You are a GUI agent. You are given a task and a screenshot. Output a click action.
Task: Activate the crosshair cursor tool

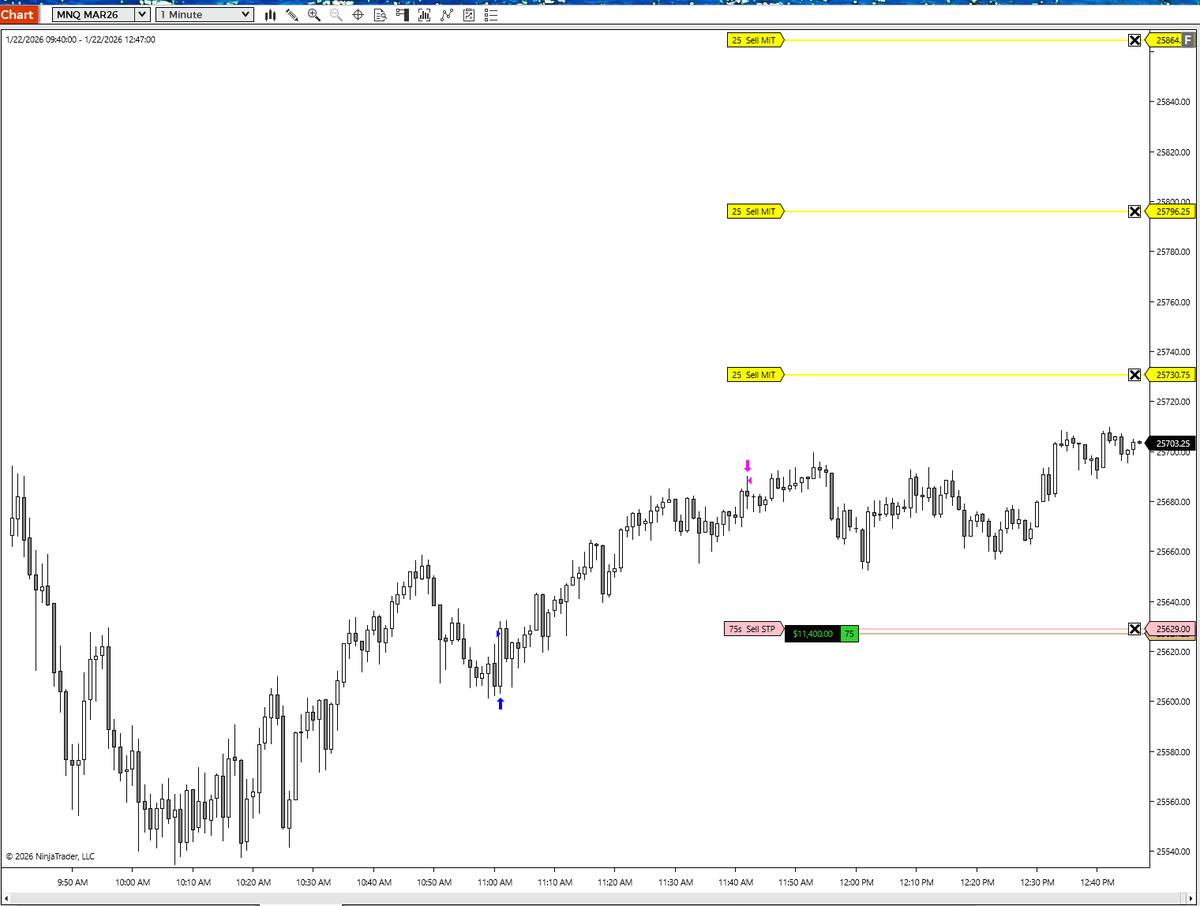[358, 15]
